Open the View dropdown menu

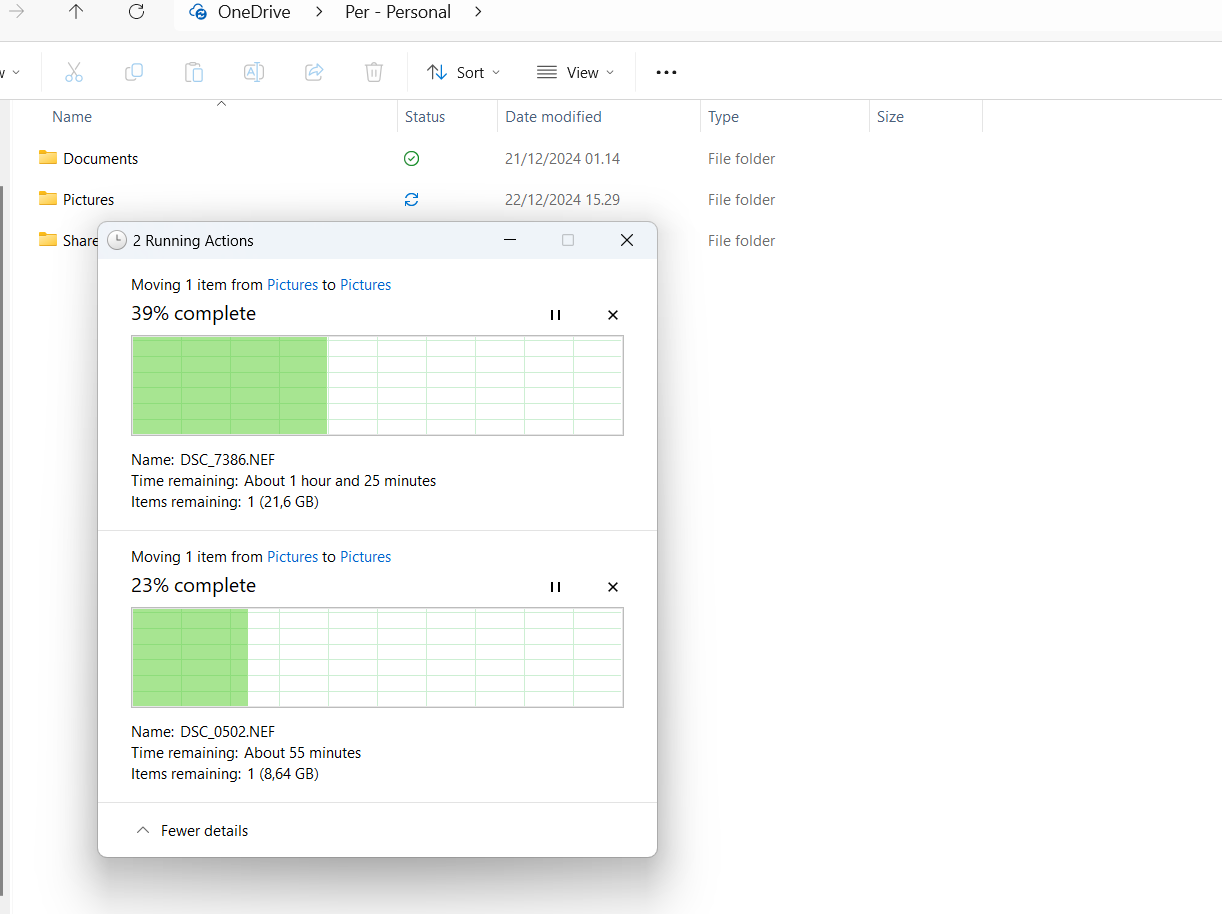click(575, 72)
